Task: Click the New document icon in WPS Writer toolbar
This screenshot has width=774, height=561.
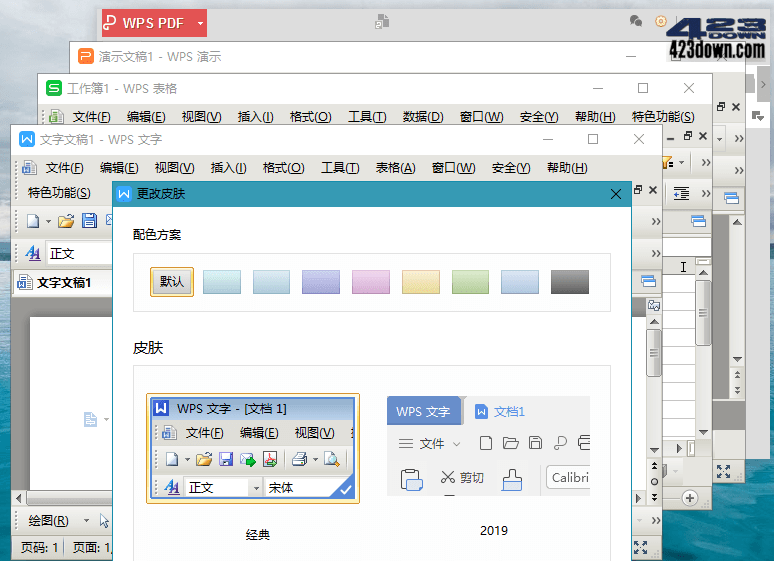Action: (x=33, y=221)
